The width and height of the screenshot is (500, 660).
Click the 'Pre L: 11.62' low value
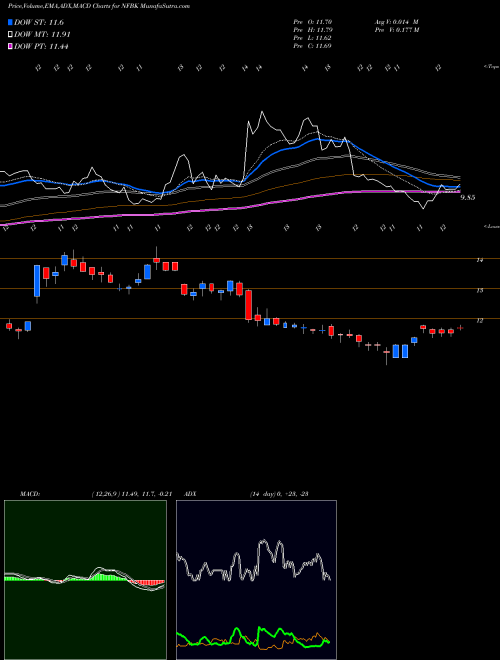313,38
